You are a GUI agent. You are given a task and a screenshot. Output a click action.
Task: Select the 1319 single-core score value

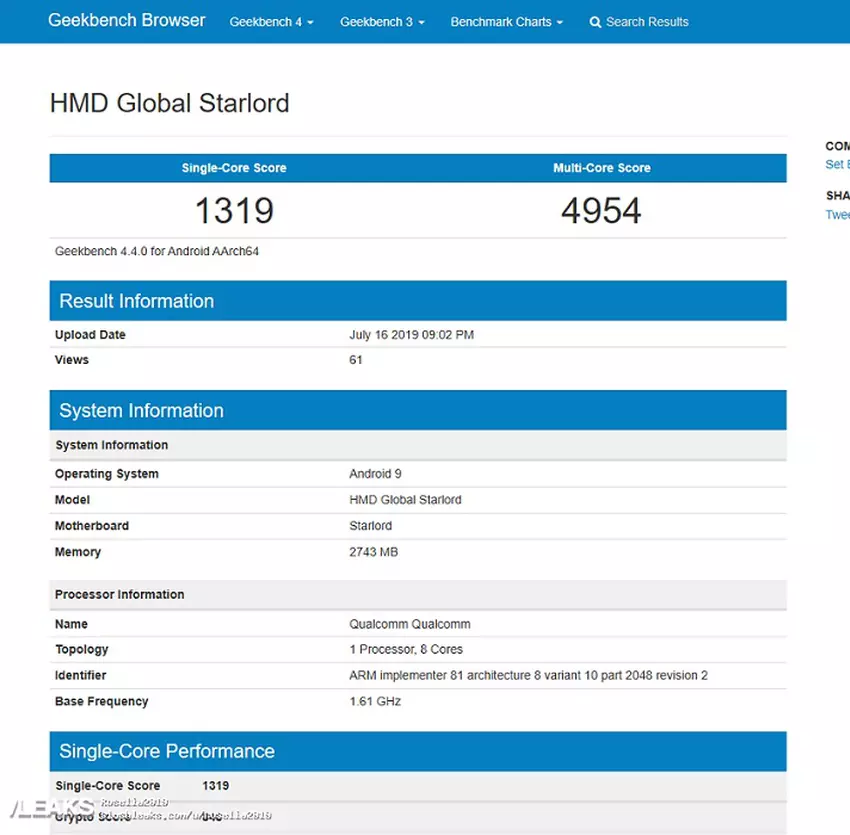[x=234, y=211]
